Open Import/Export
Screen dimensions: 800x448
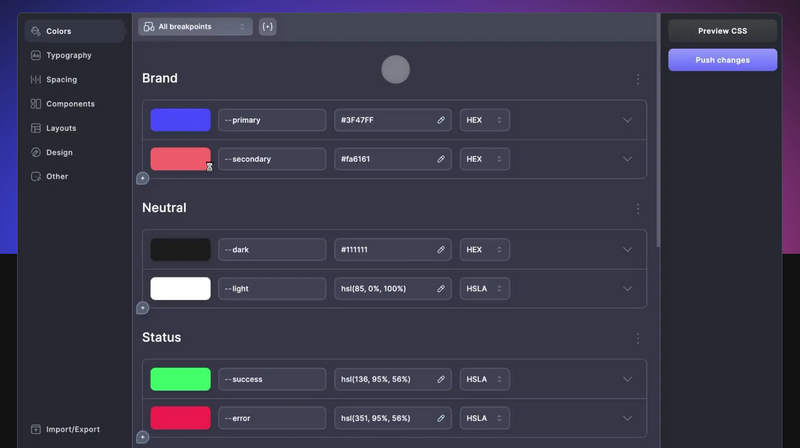73,429
